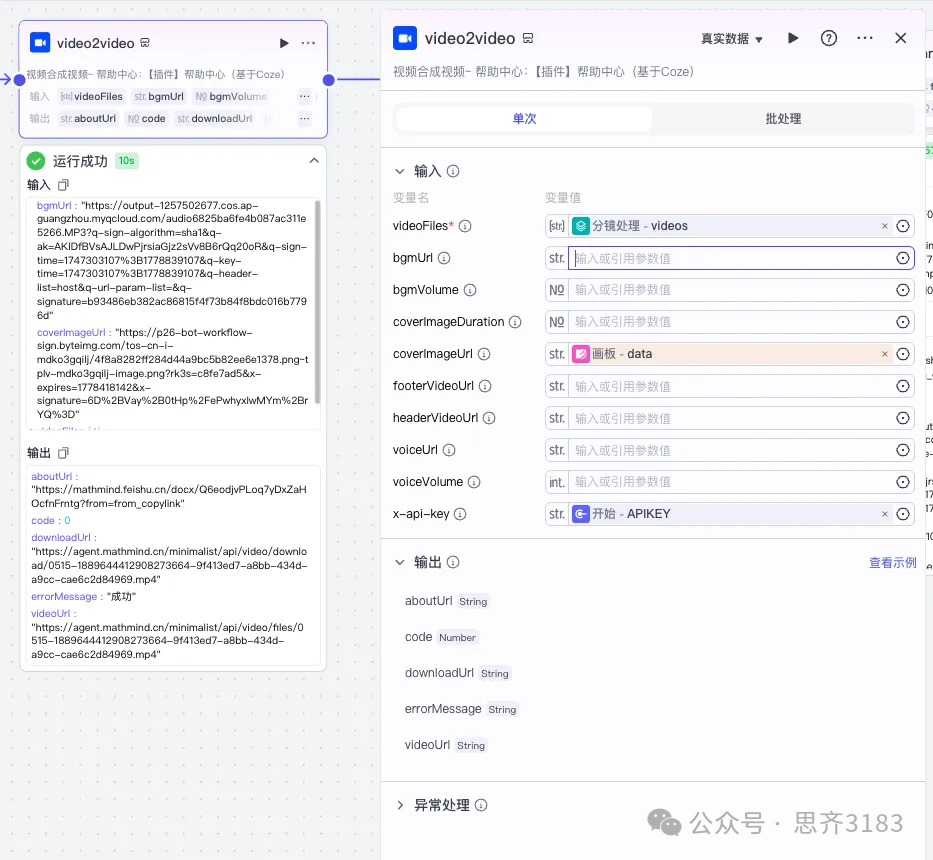Expand the 异常处理 section
This screenshot has height=860, width=933.
400,805
